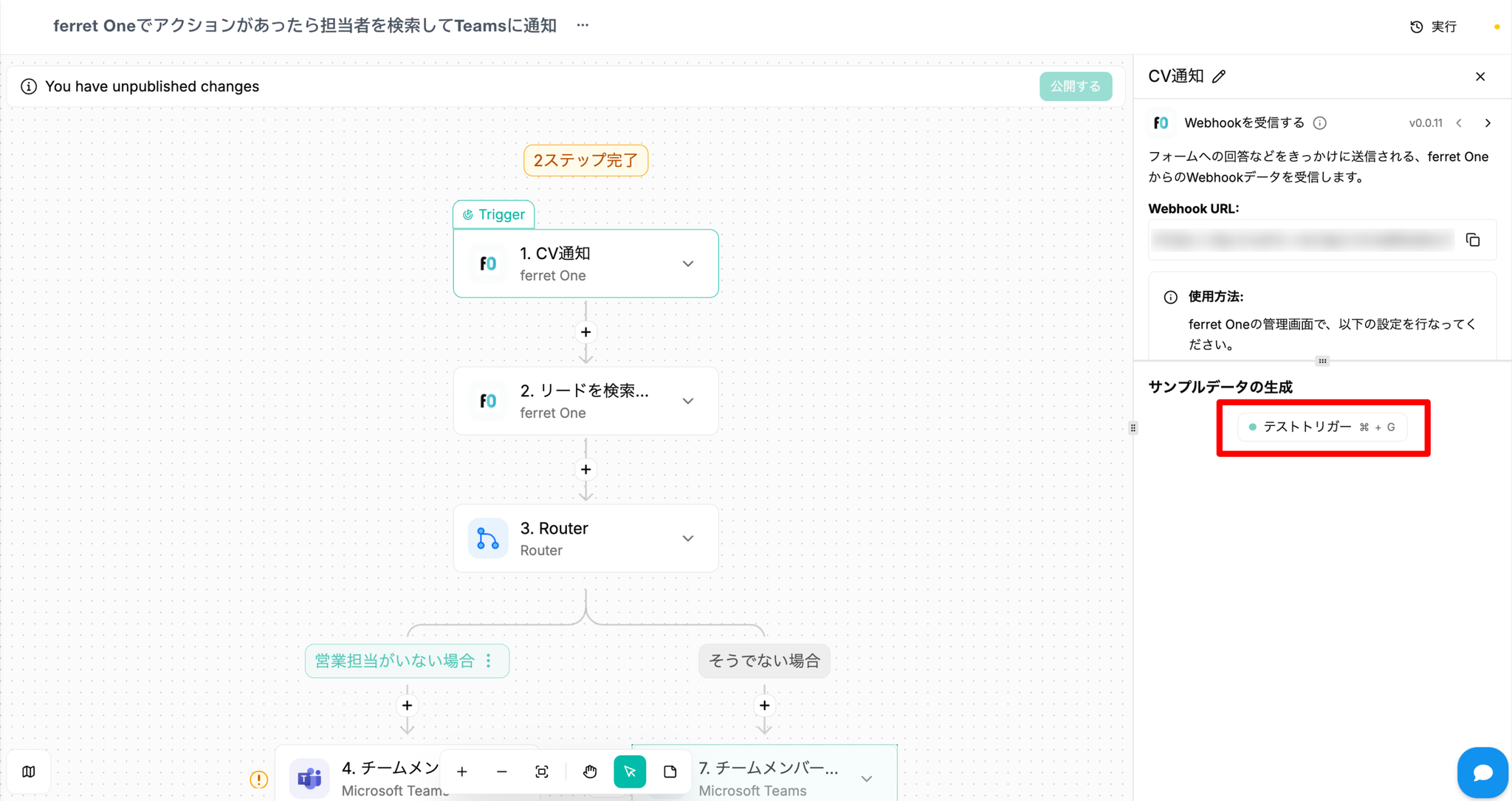Viewport: 1512px width, 801px height.
Task: Click the 公開する publish button
Action: (x=1075, y=86)
